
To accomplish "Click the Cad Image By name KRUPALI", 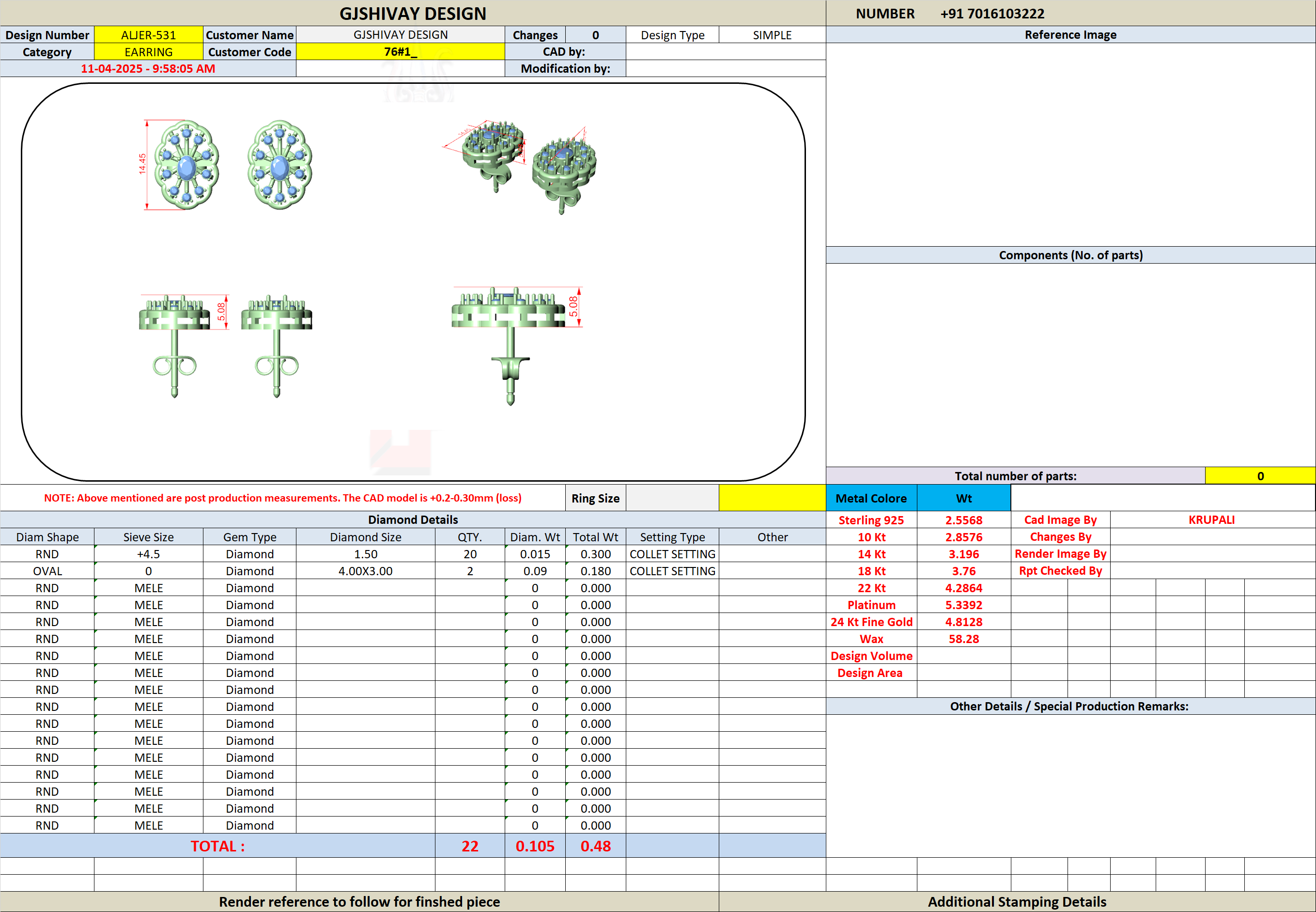I will (1212, 520).
